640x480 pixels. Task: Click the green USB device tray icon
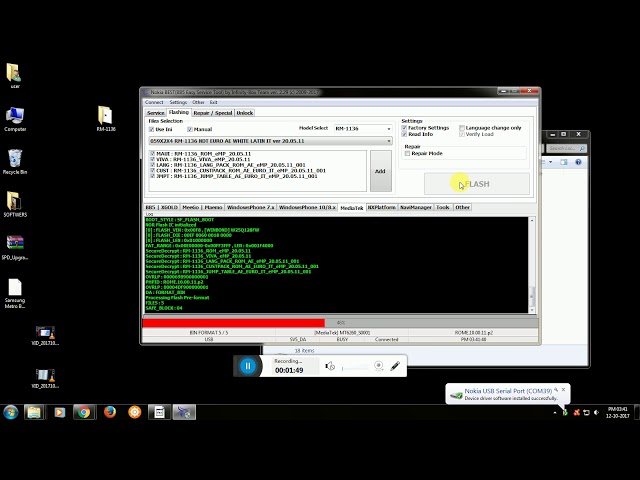pyautogui.click(x=565, y=413)
